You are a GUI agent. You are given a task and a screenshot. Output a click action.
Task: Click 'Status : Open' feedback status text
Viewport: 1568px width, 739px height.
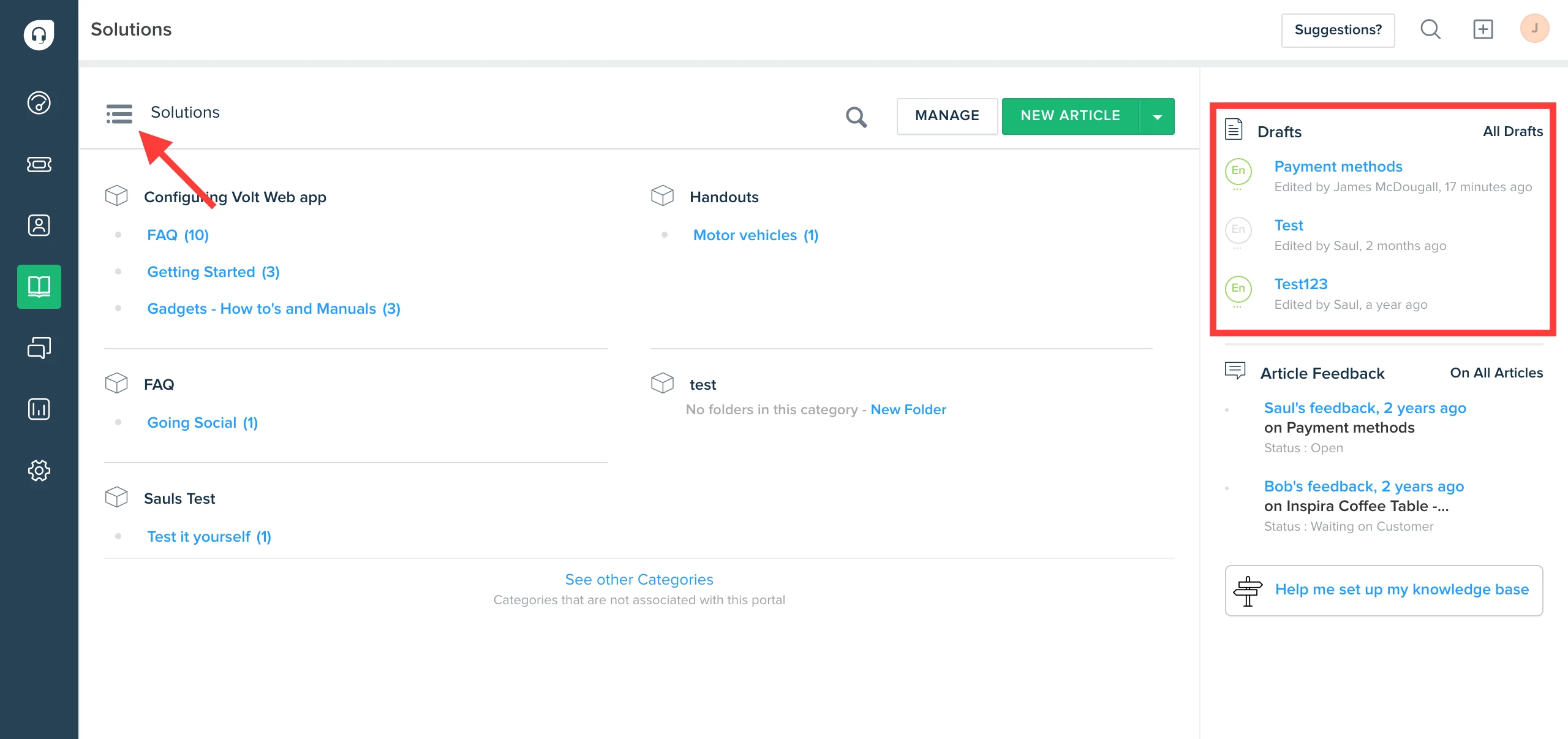(1303, 448)
